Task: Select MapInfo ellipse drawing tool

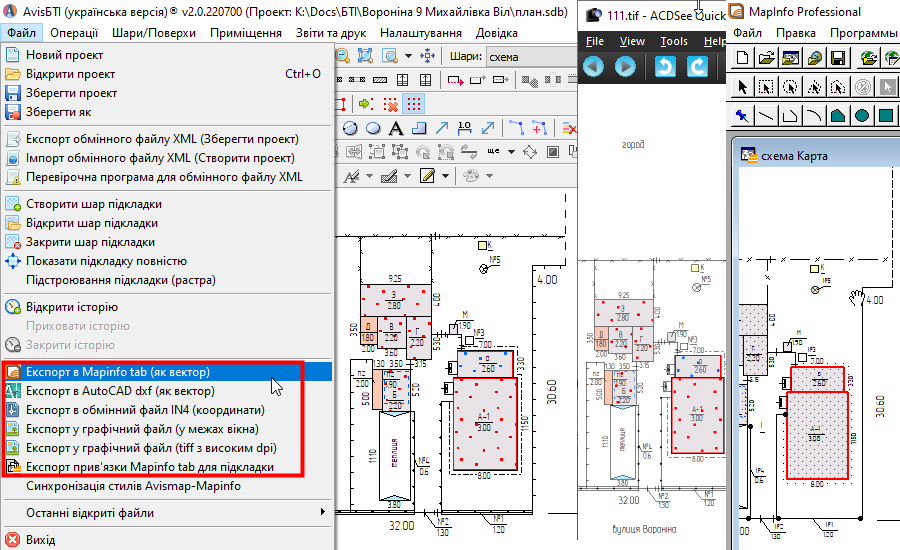Action: coord(862,116)
